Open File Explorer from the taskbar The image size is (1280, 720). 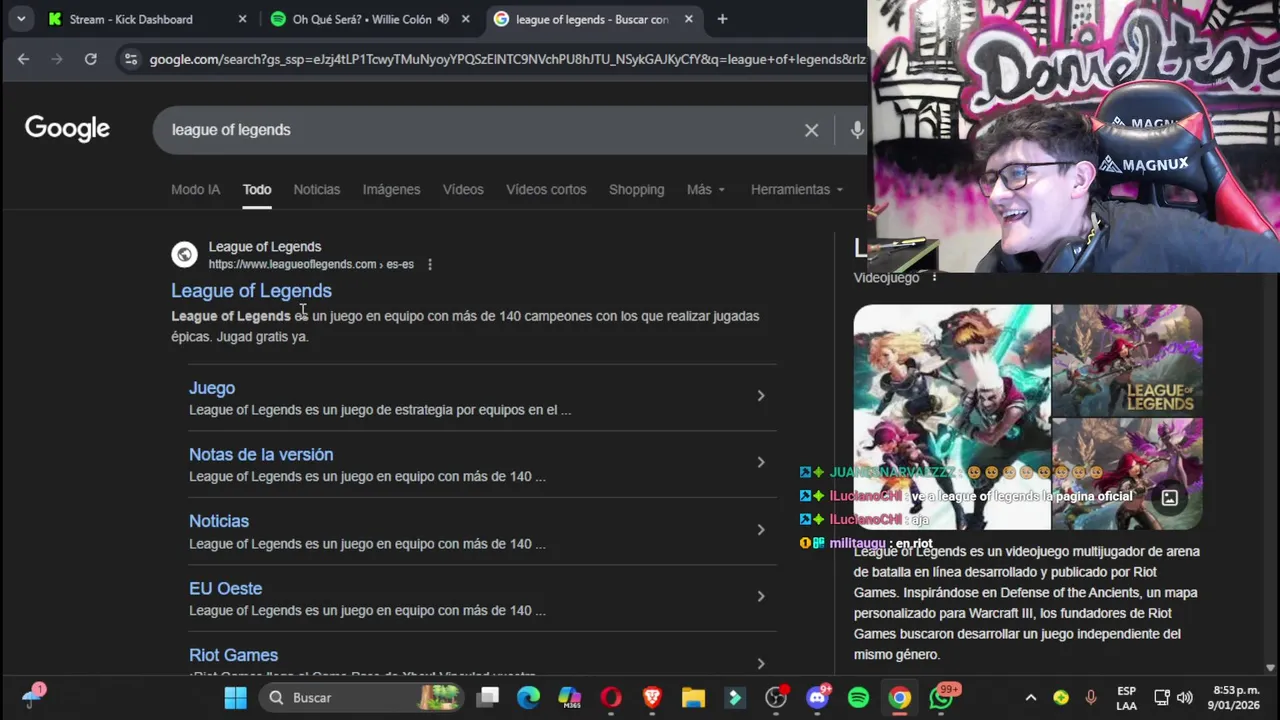coord(693,697)
